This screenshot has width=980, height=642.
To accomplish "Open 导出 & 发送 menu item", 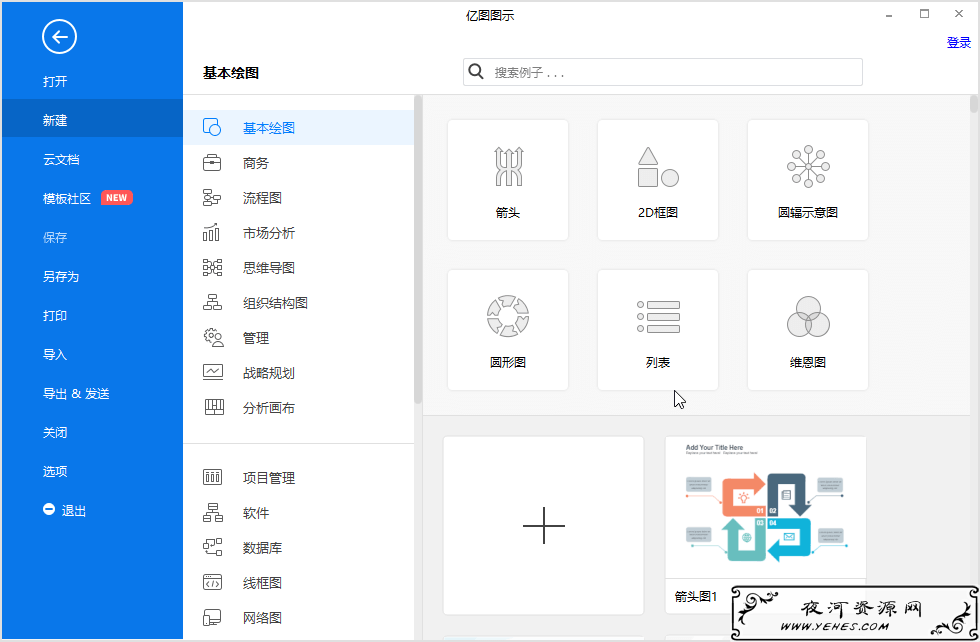I will coord(76,393).
